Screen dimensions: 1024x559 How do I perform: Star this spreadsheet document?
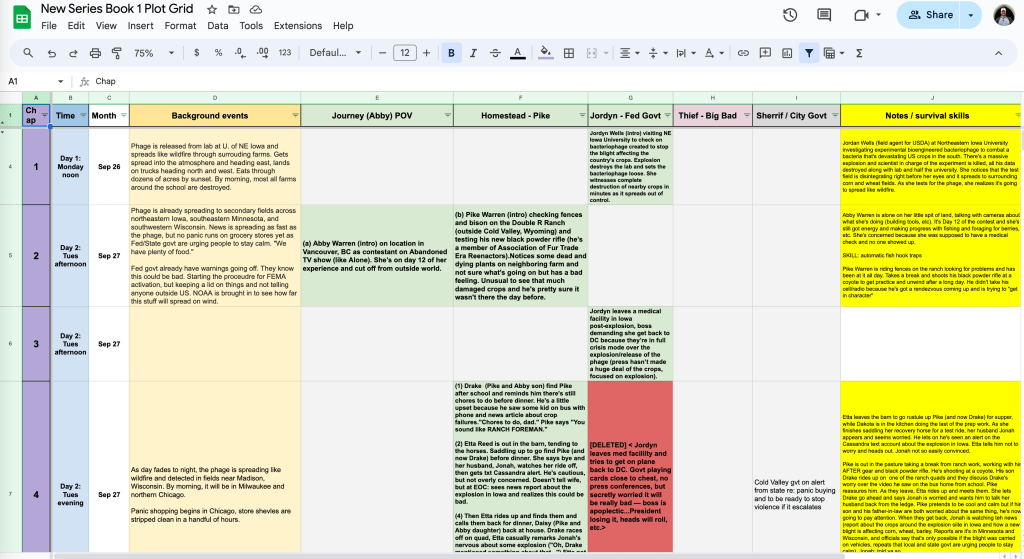pyautogui.click(x=212, y=9)
